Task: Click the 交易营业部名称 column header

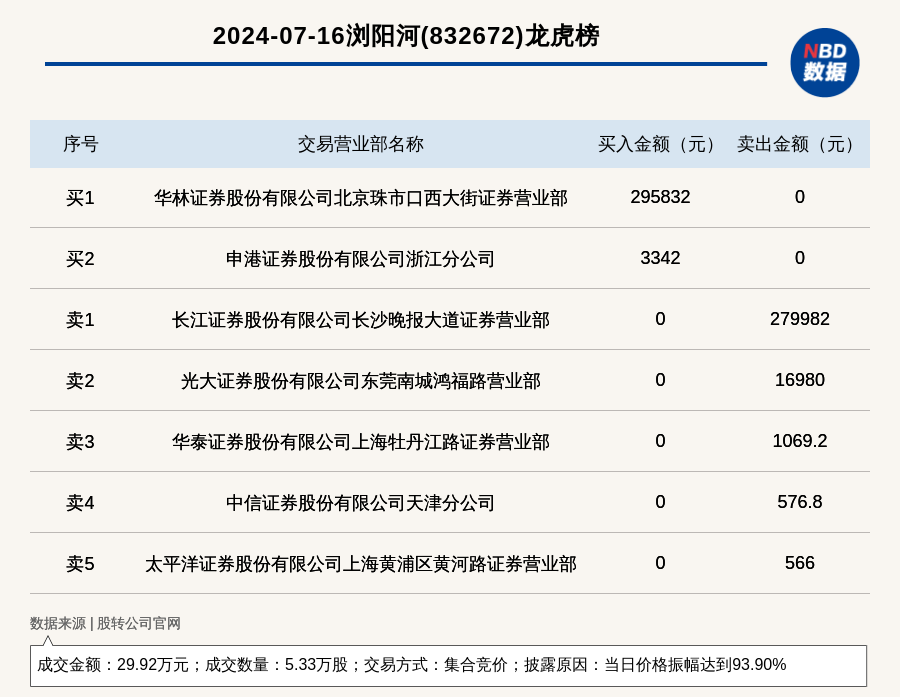Action: point(360,144)
